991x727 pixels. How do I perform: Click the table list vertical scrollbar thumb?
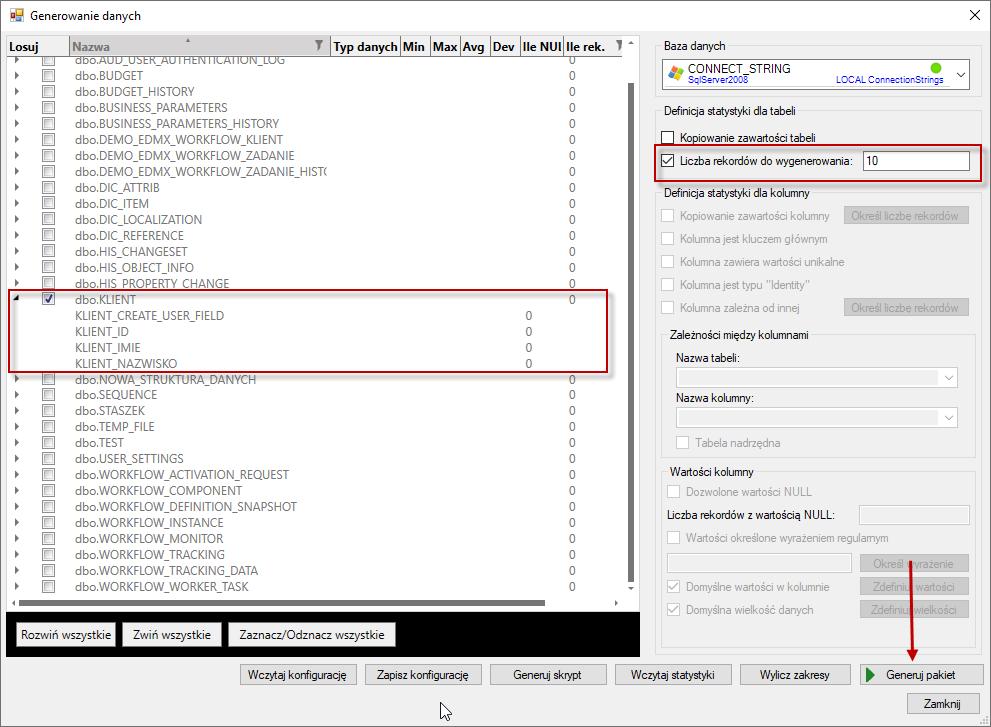631,332
